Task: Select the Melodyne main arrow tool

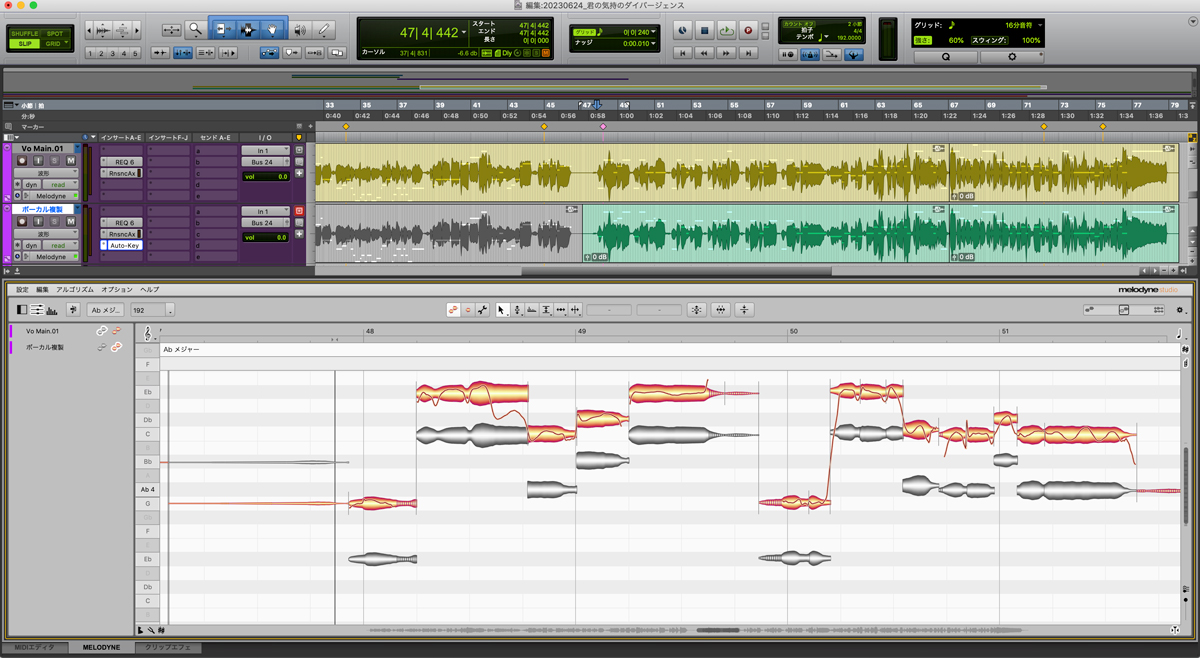Action: [503, 310]
